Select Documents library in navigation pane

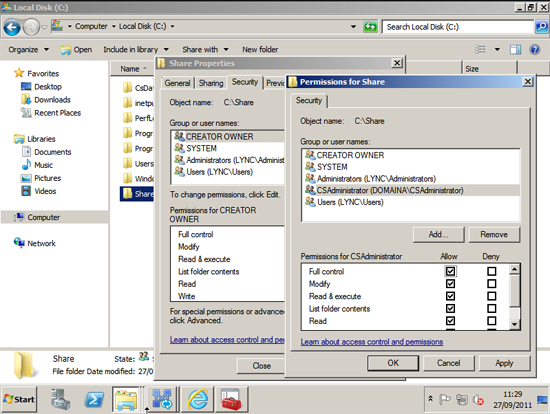pos(53,152)
